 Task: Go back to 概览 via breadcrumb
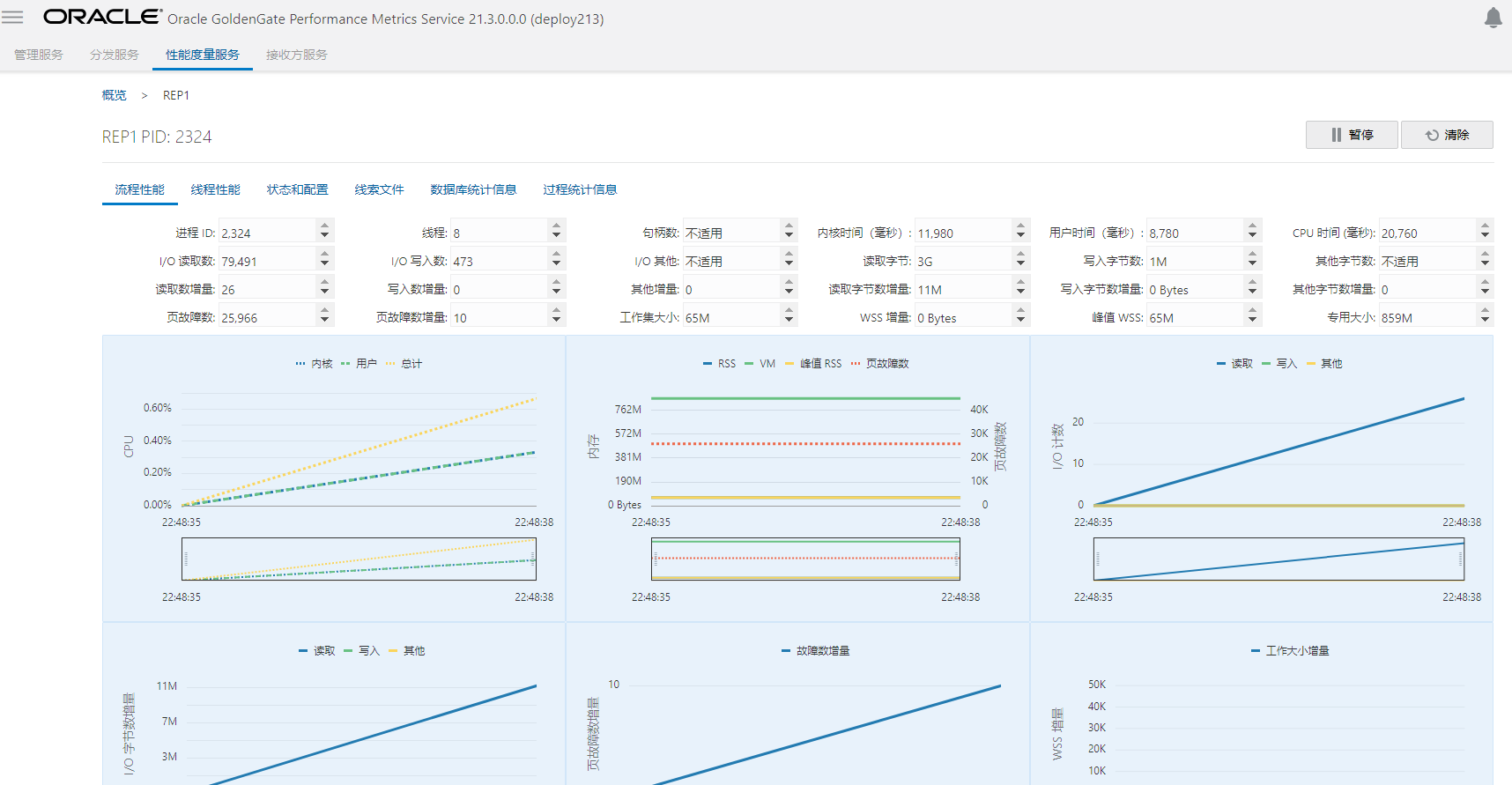(115, 95)
